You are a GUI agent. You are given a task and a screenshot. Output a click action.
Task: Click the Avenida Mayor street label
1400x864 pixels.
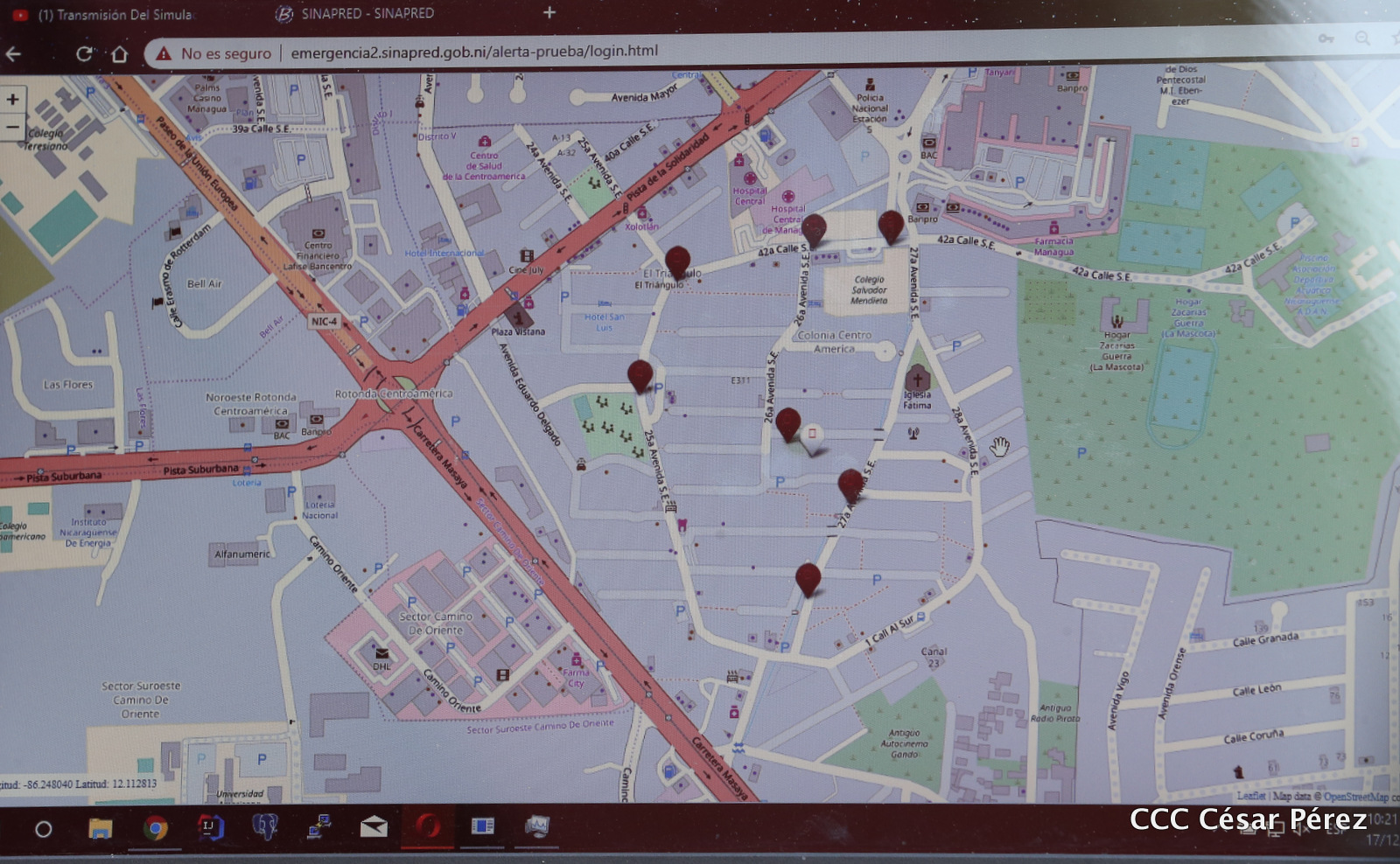pyautogui.click(x=645, y=93)
